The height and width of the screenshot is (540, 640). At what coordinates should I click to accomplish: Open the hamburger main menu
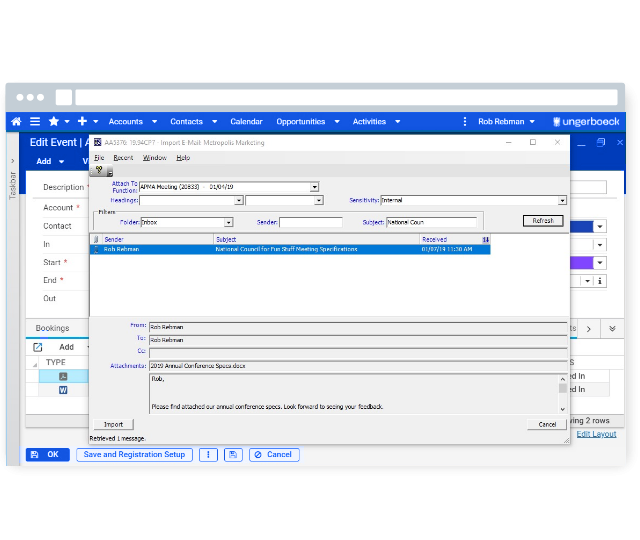tap(36, 121)
